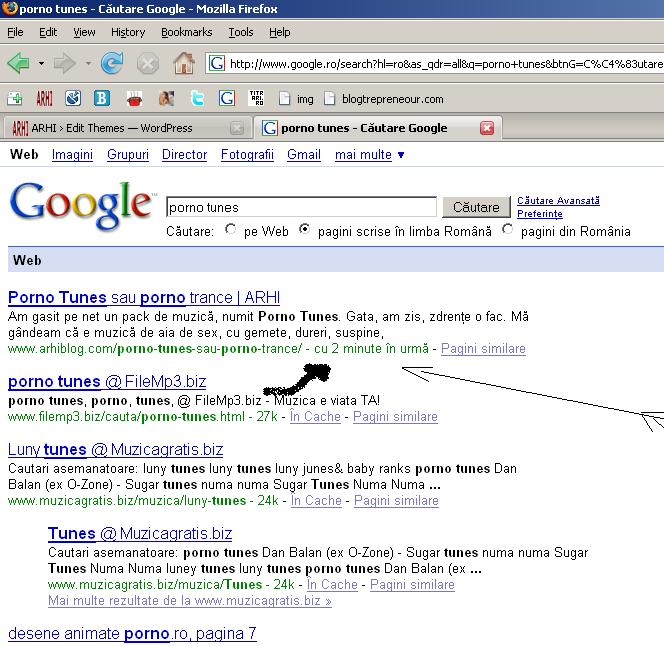Open porno tunes @ FileMp3.biz result
The height and width of the screenshot is (646, 664).
[x=107, y=382]
